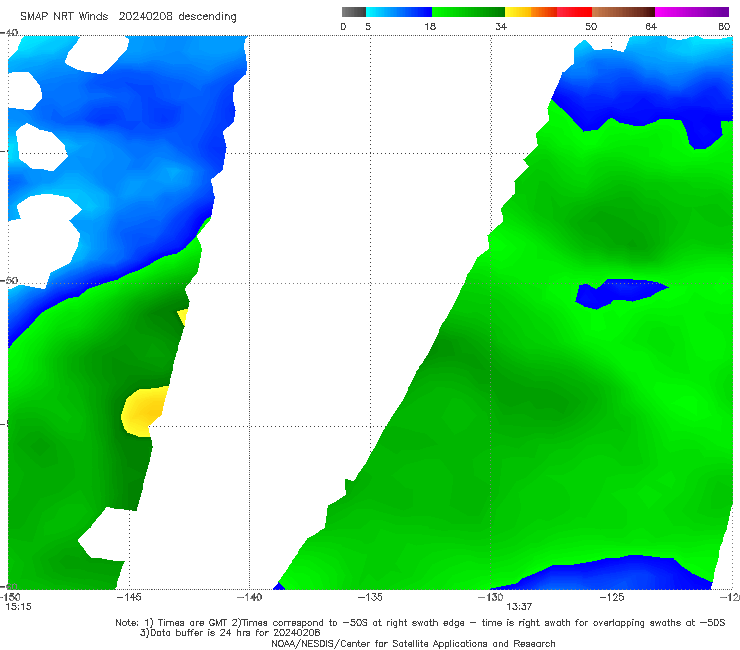The image size is (740, 650).
Task: Click the large yellow high-wind patch
Action: coord(144,411)
